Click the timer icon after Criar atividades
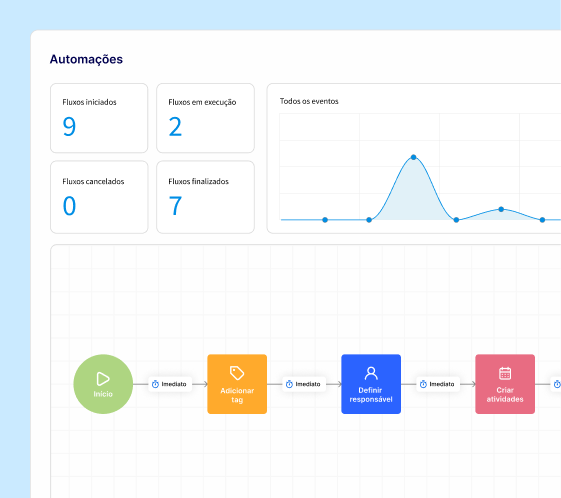Viewport: 561px width, 498px height. pos(557,384)
